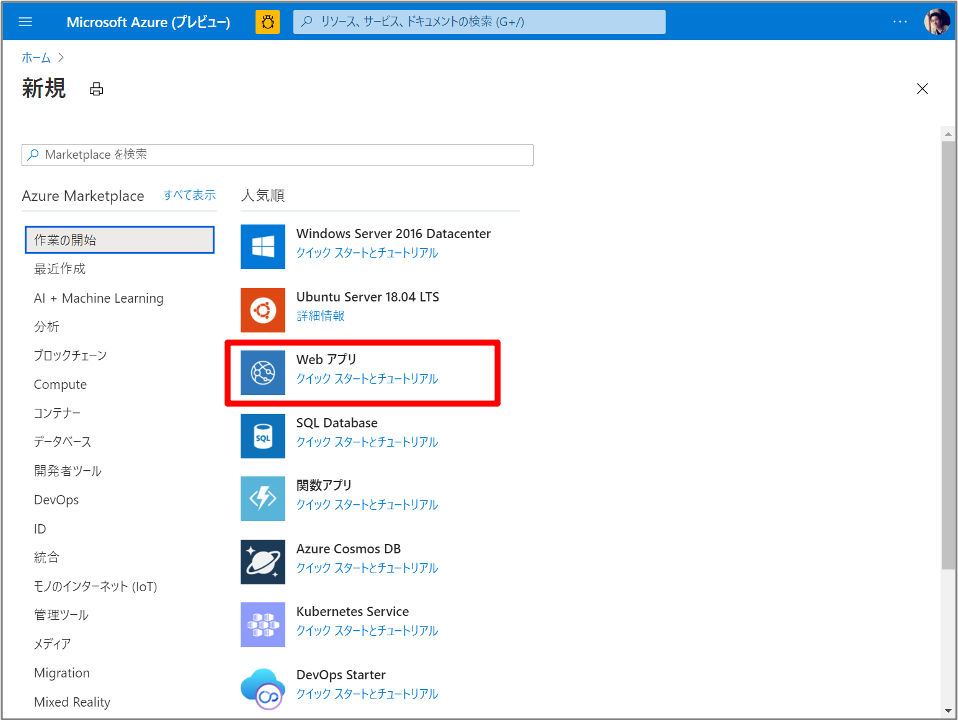958x720 pixels.
Task: Click the SQL Database icon
Action: 263,436
